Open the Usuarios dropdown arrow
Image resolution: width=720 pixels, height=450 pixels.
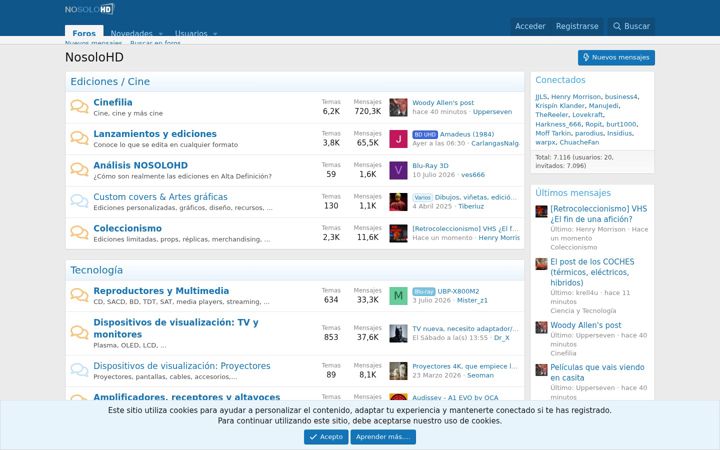pos(215,34)
